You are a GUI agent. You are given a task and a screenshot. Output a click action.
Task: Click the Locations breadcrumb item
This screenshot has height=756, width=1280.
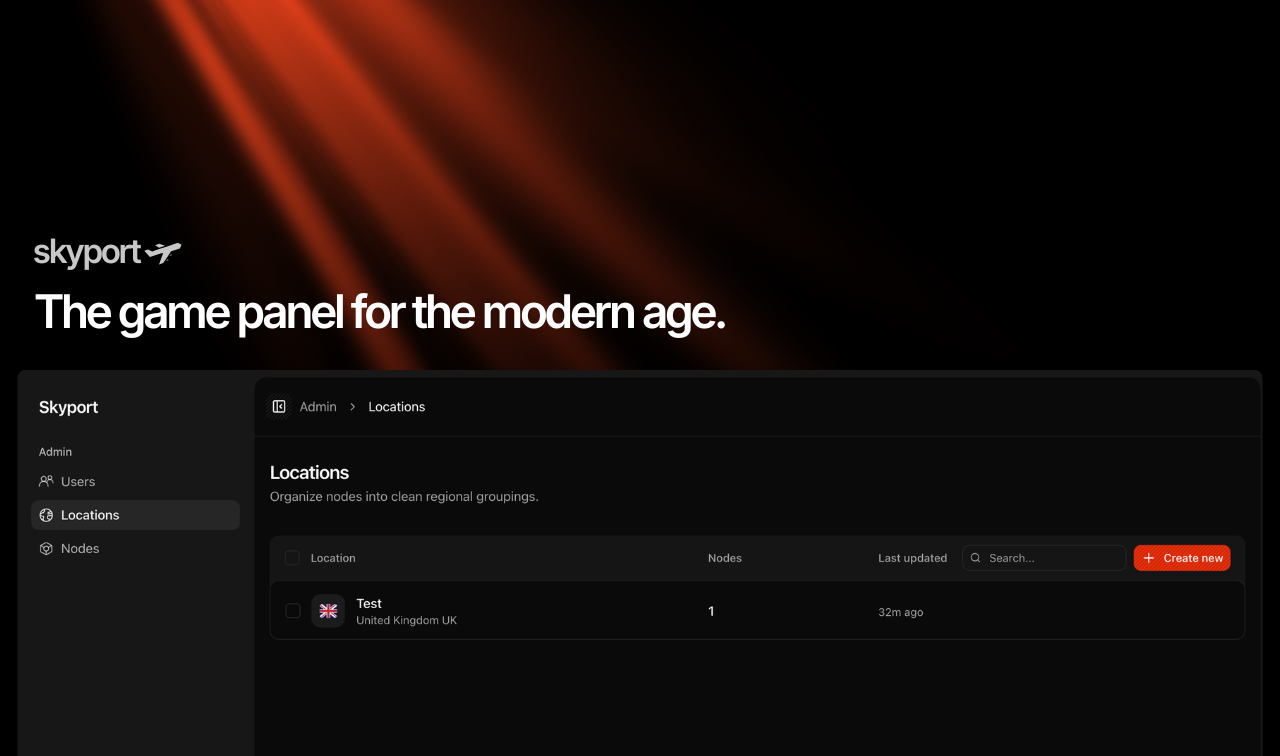[397, 407]
